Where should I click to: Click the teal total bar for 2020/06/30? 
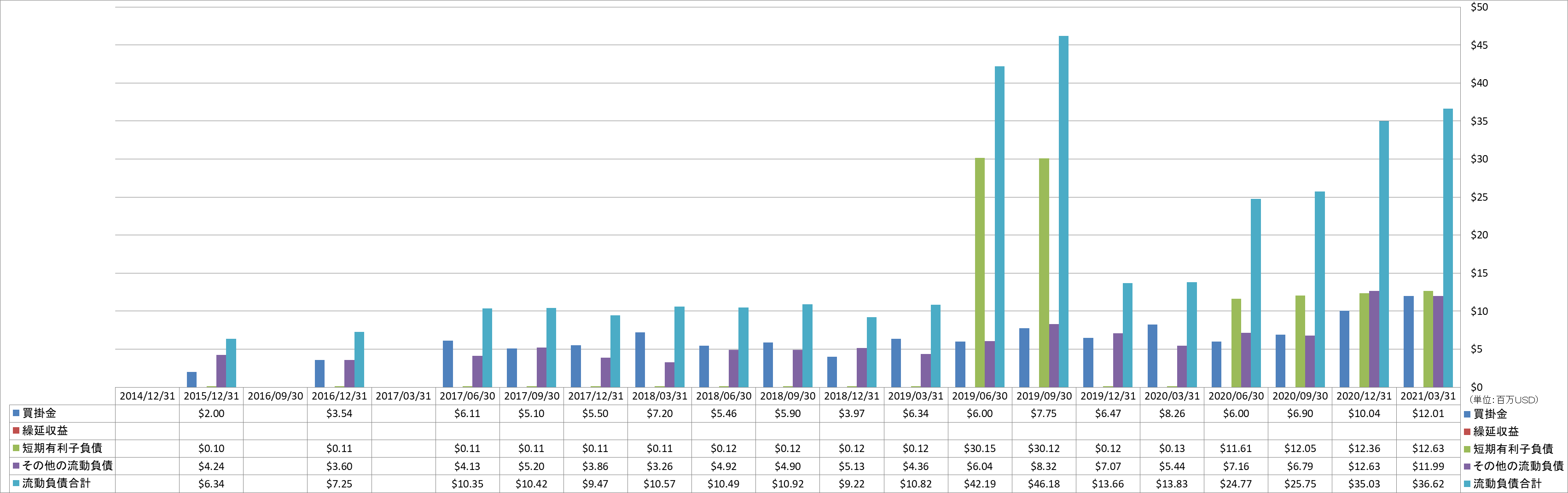[1256, 293]
